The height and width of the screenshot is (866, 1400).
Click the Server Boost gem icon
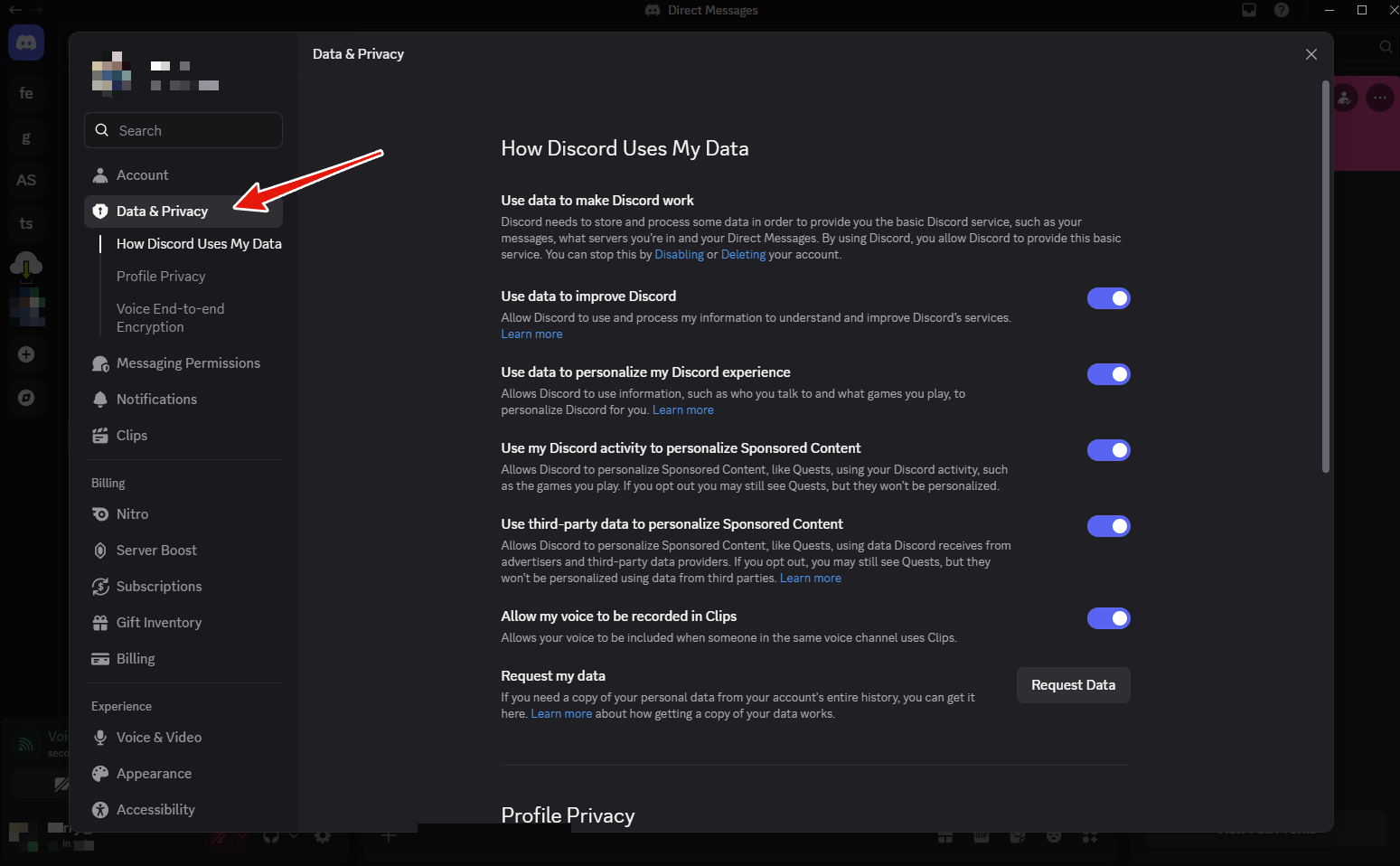(x=100, y=551)
